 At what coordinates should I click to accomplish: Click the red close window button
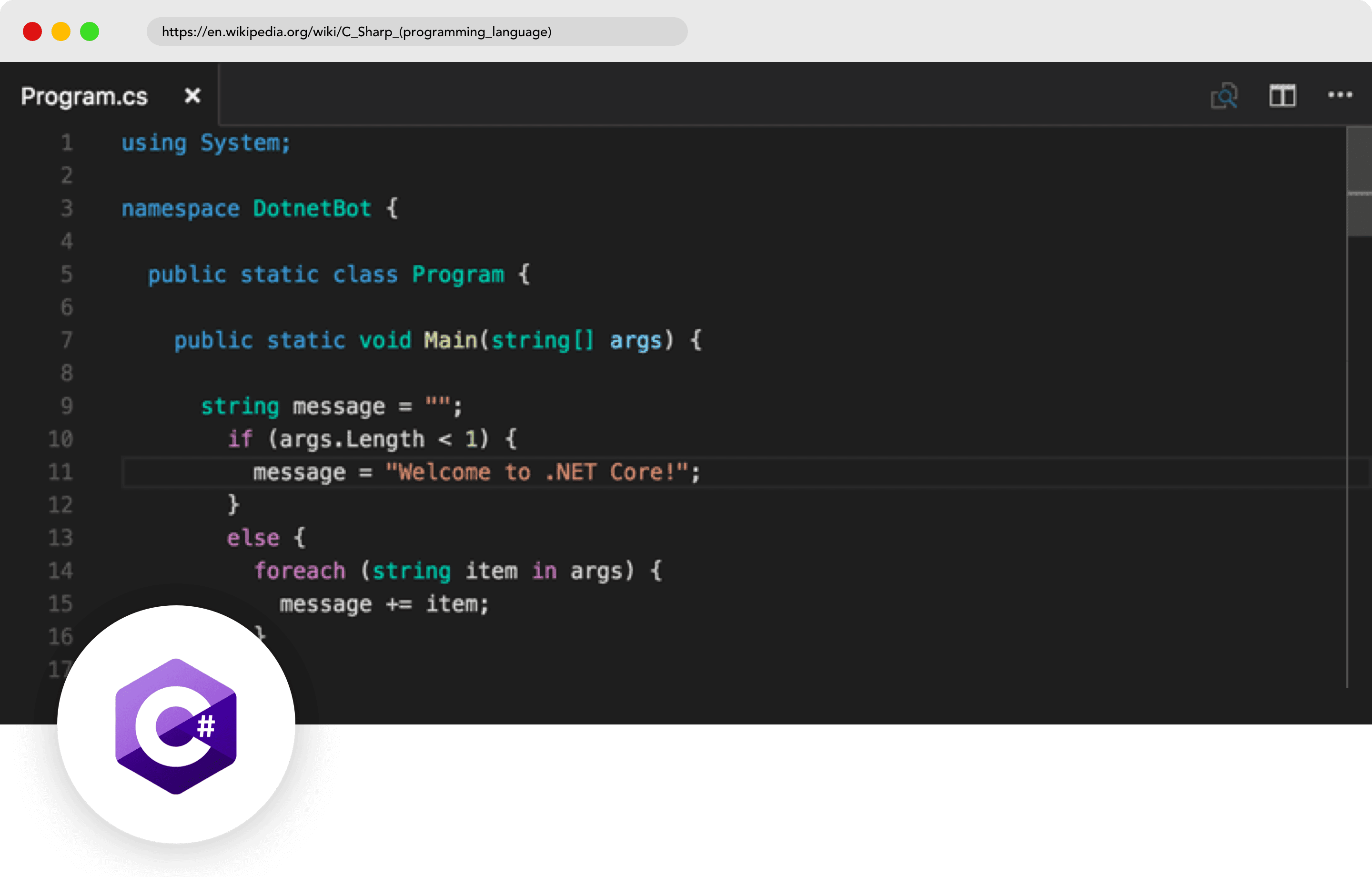[x=32, y=31]
